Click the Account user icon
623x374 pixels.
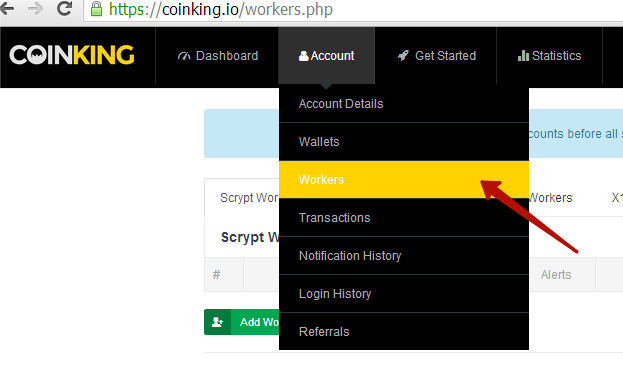[303, 56]
